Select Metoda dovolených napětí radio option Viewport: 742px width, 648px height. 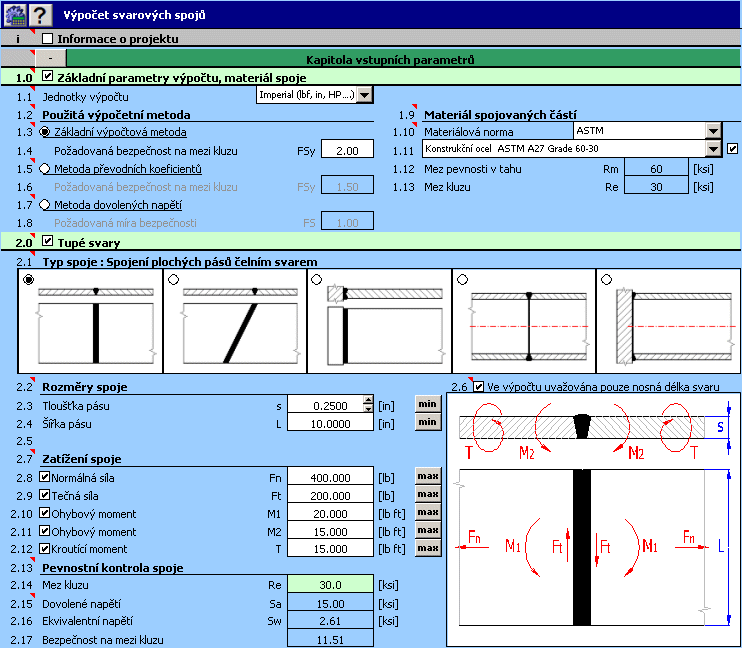tap(45, 205)
